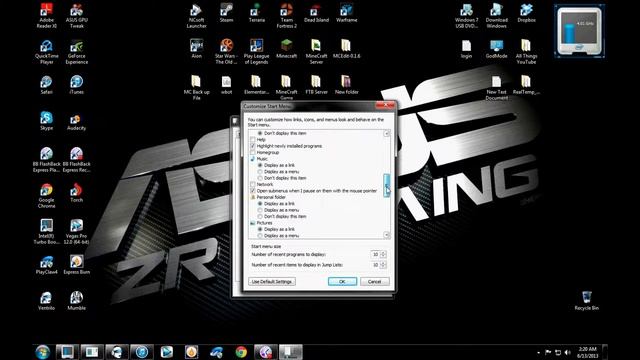Click the CPU meter desktop gadget
Image resolution: width=640 pixels, height=360 pixels.
[x=579, y=32]
